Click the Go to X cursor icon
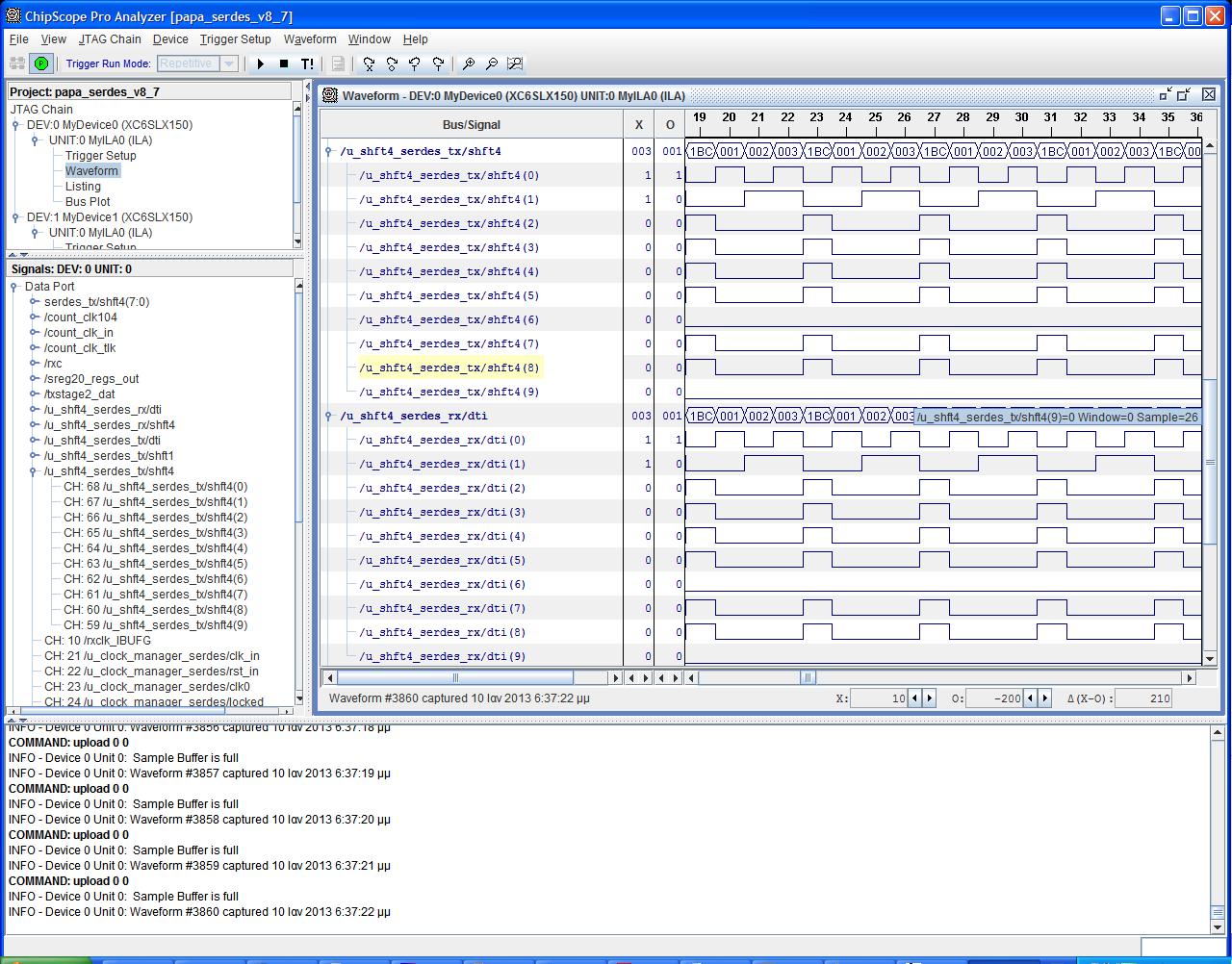The image size is (1232, 964). point(369,63)
